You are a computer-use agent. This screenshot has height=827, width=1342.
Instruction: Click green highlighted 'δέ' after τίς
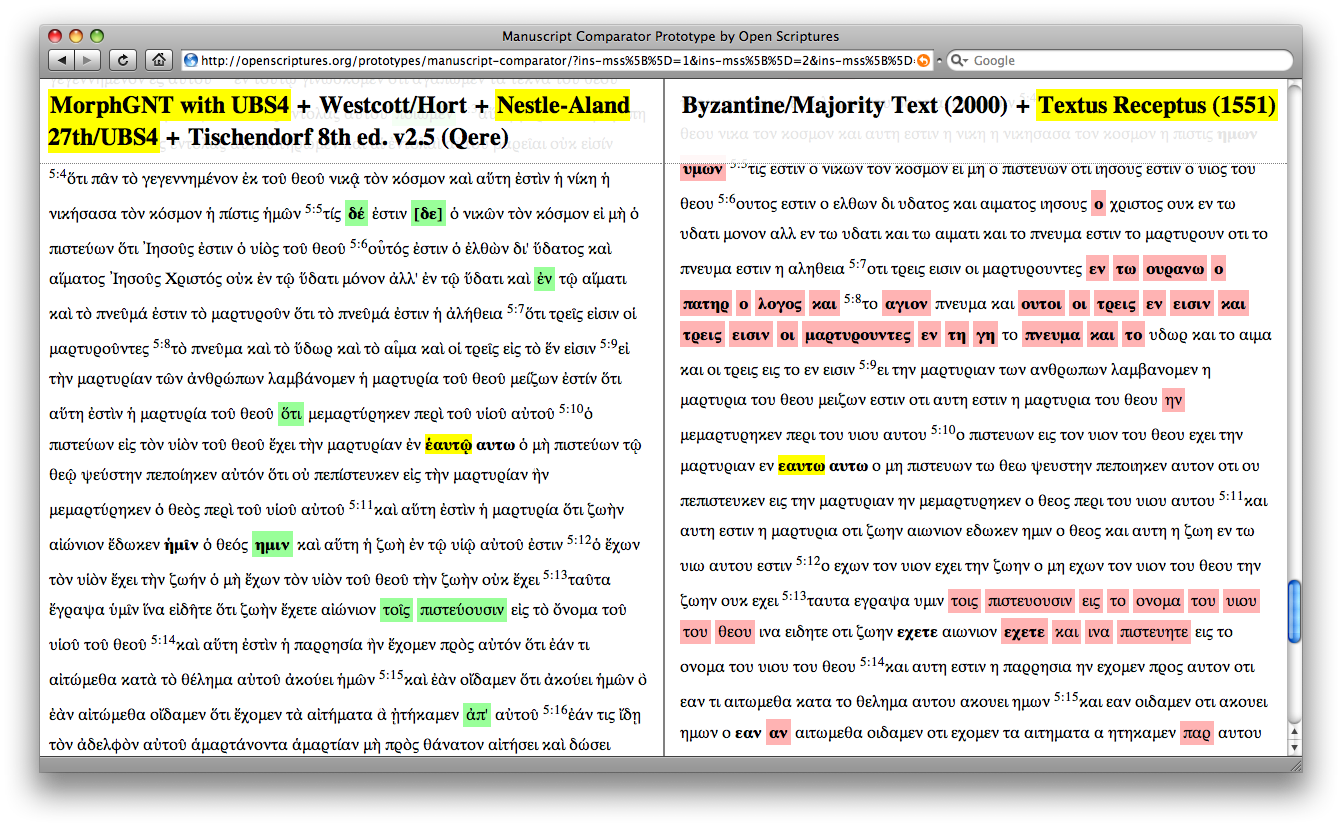point(356,214)
